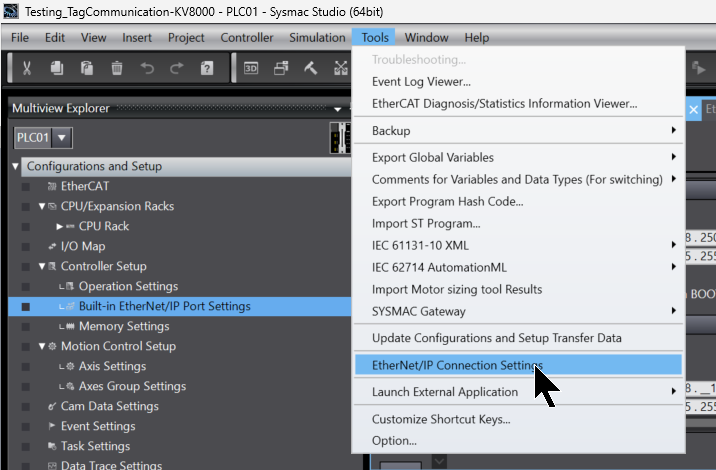Click the stacked windows toolbar icon
716x470 pixels.
click(x=281, y=68)
